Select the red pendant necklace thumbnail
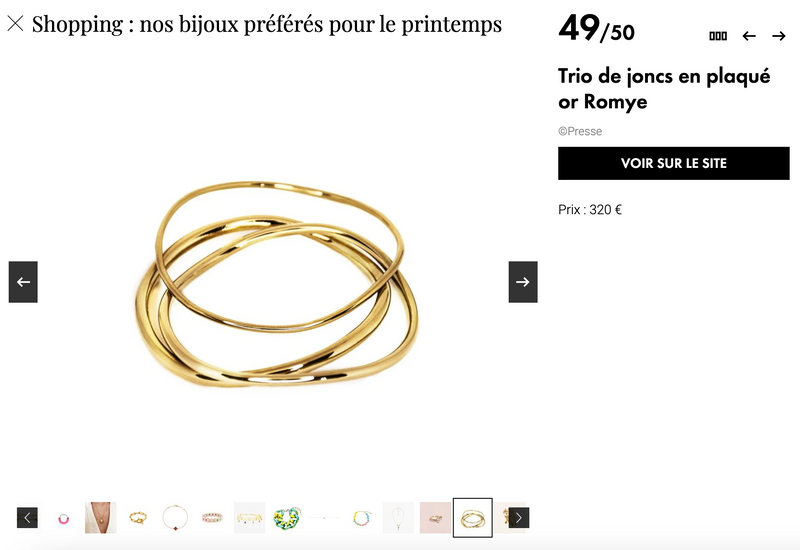 tap(175, 518)
